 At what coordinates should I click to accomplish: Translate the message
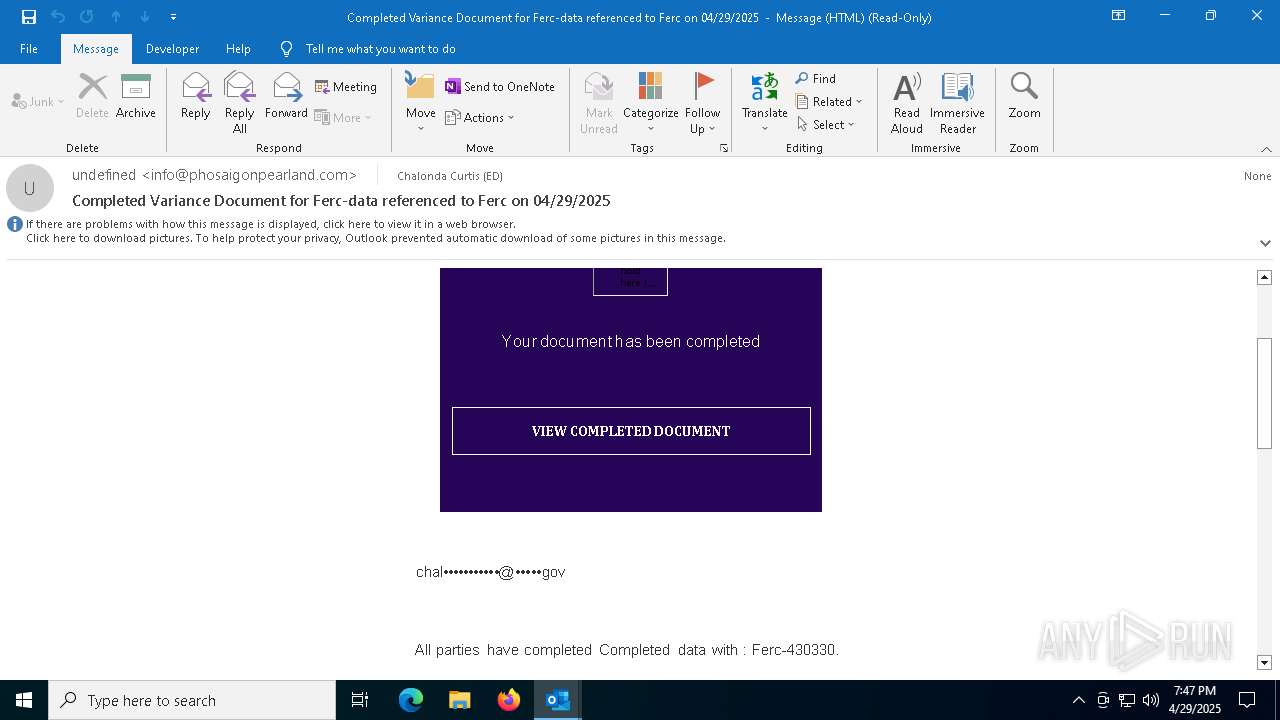tap(765, 103)
